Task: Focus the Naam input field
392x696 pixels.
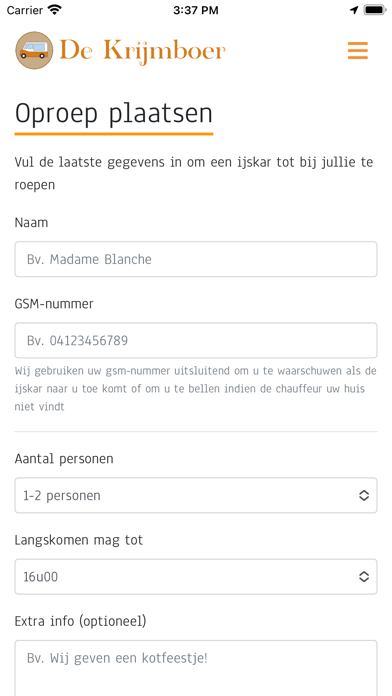Action: 196,259
